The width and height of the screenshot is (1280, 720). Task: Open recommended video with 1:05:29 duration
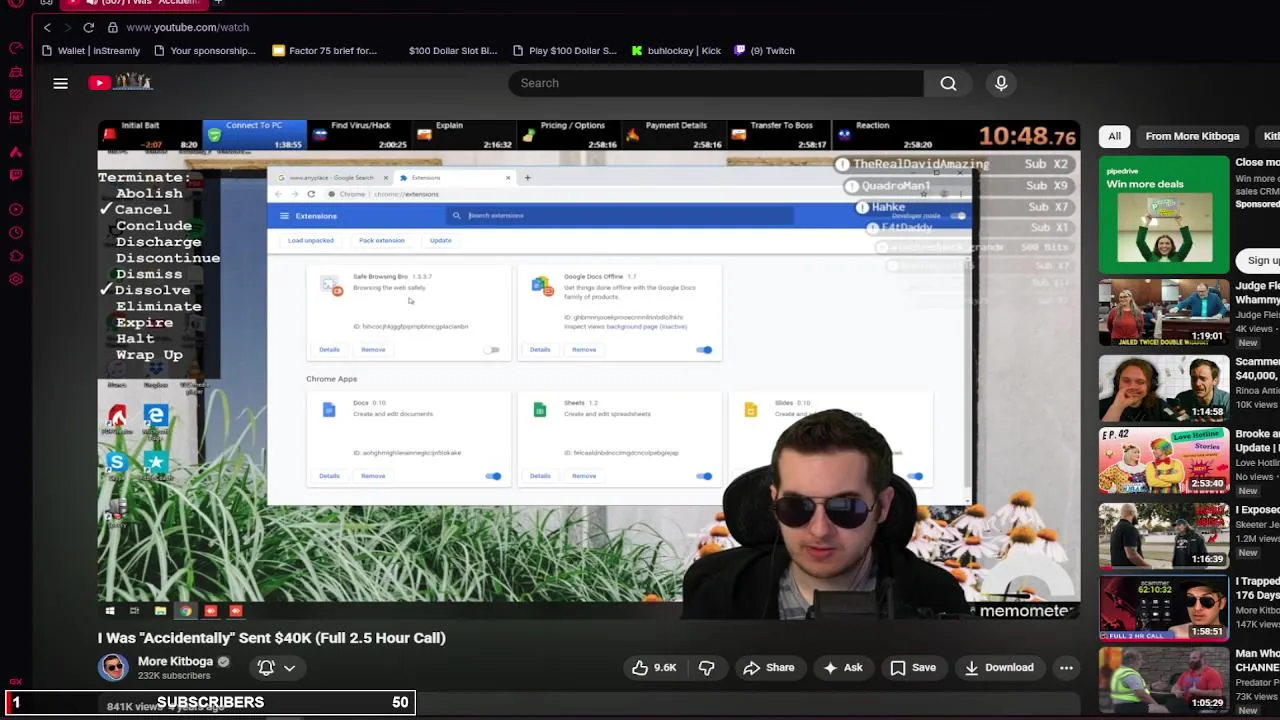tap(1163, 680)
